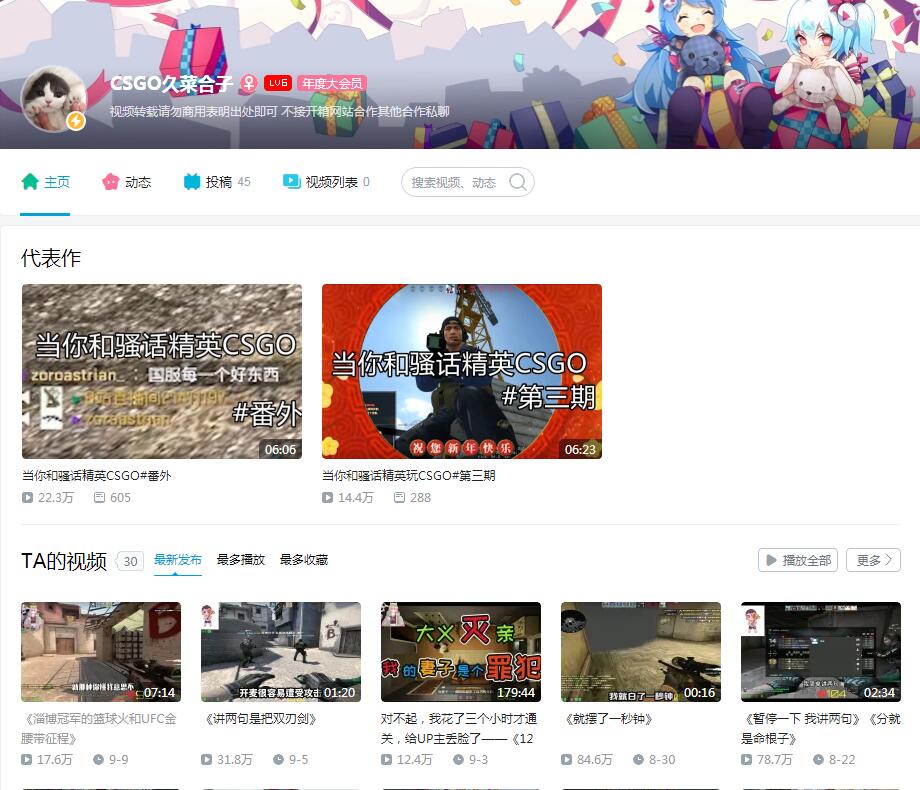The height and width of the screenshot is (790, 920).
Task: Click the TA的视频 section heading
Action: [64, 561]
